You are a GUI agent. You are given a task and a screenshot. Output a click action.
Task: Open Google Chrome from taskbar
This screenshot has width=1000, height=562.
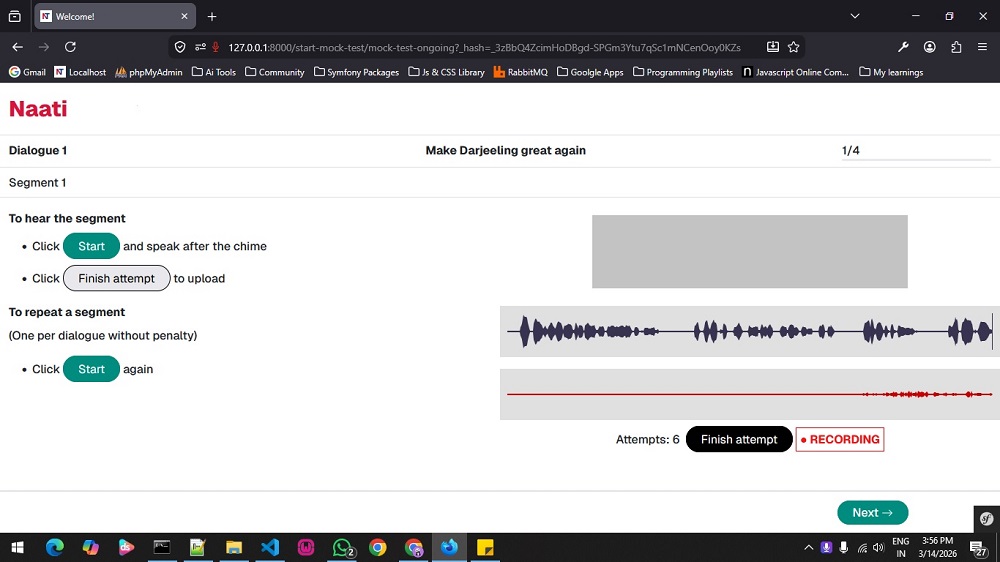[378, 547]
